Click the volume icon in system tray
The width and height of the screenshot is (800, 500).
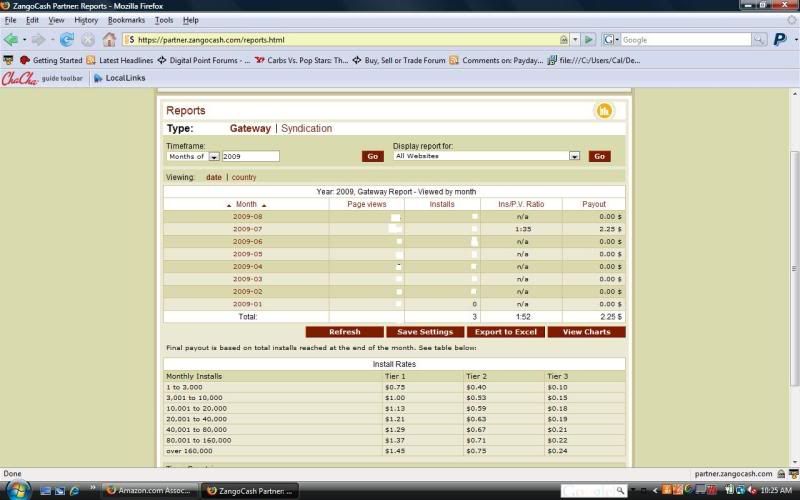(x=752, y=490)
